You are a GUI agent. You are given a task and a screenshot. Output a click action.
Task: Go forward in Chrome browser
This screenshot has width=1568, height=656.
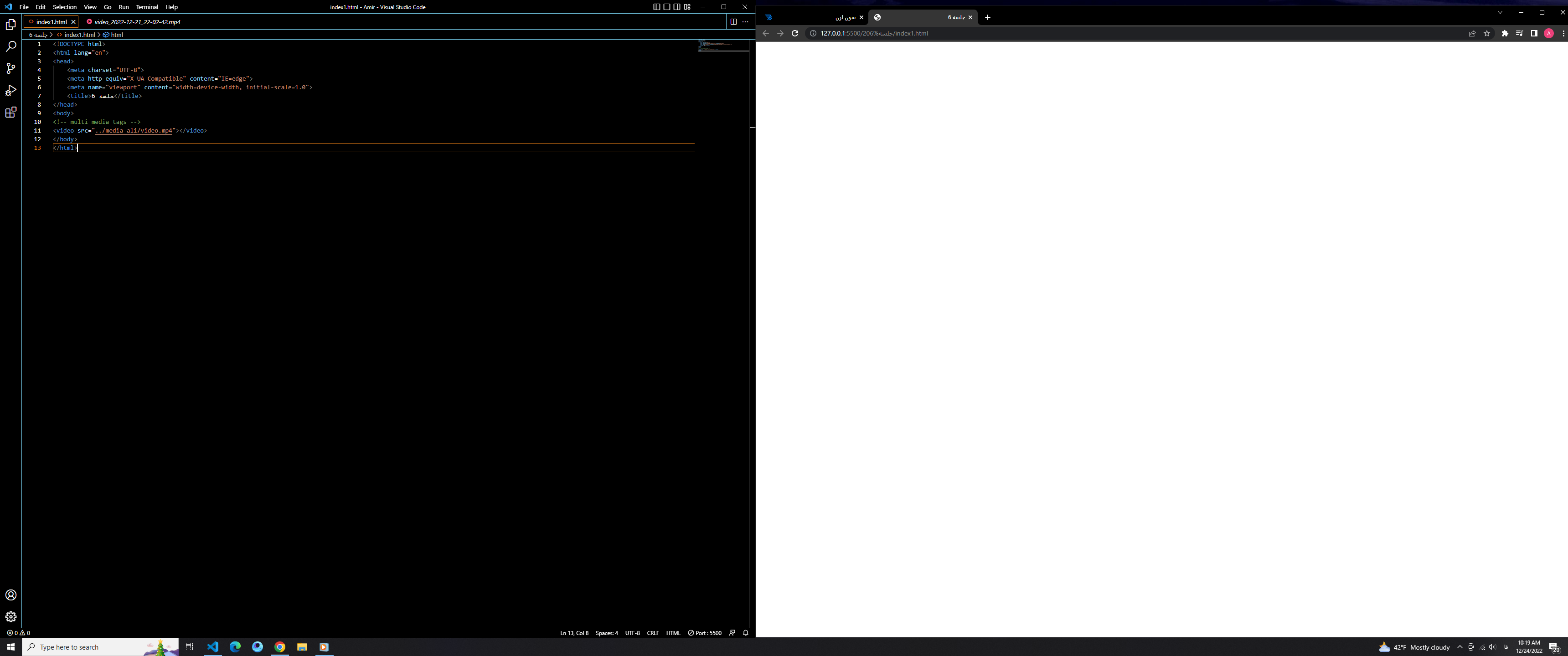pyautogui.click(x=780, y=33)
